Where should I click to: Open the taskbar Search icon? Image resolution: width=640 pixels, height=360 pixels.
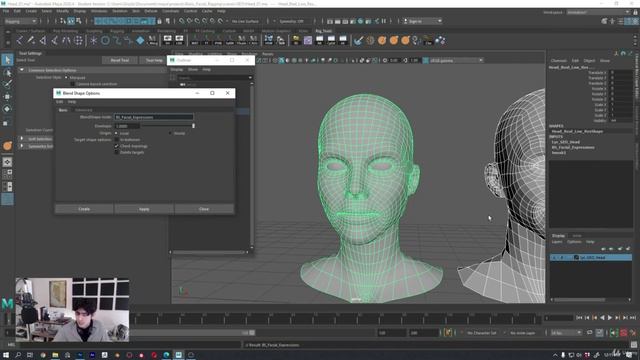(18, 355)
